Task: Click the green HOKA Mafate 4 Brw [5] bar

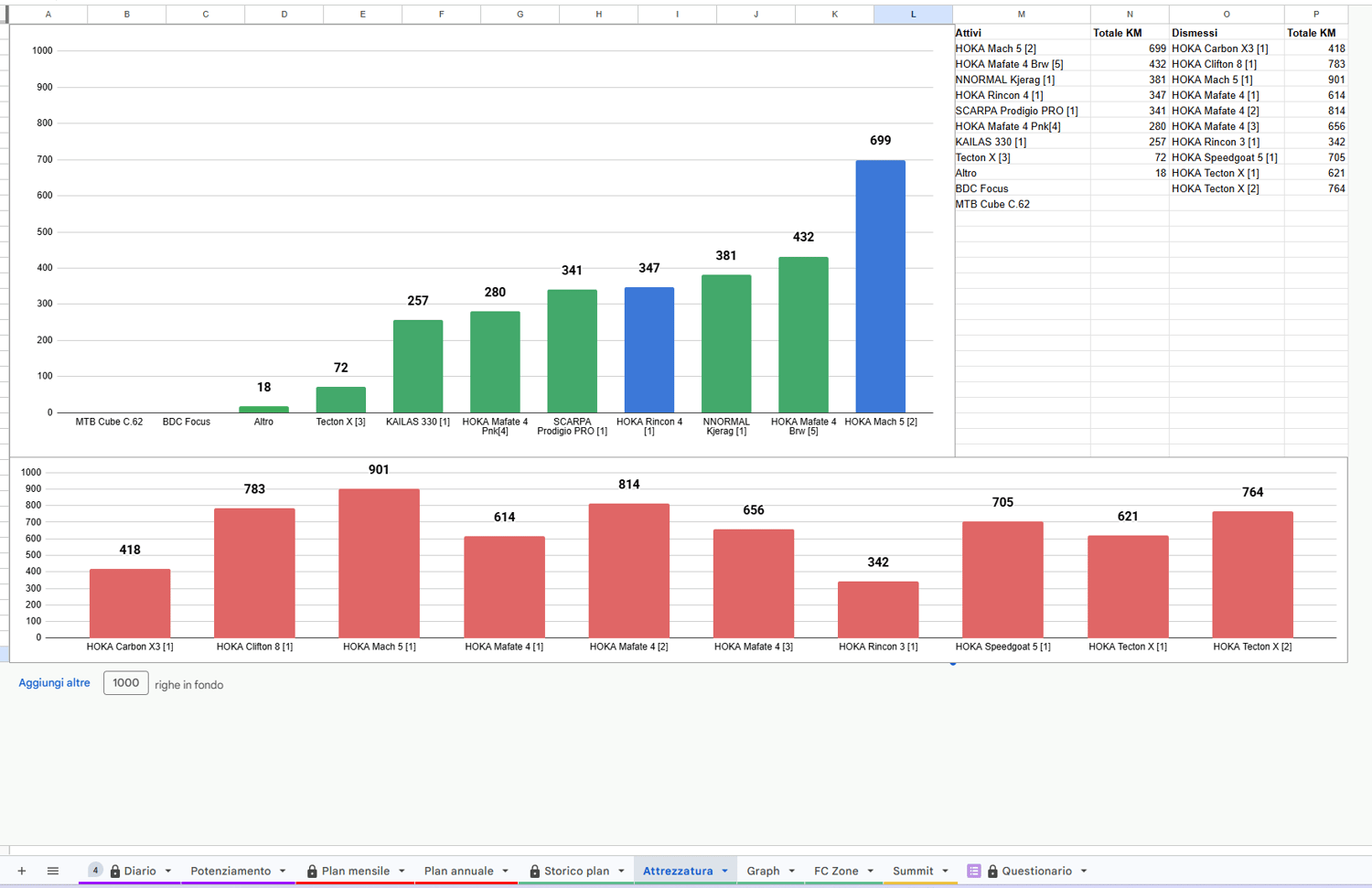Action: [x=803, y=335]
